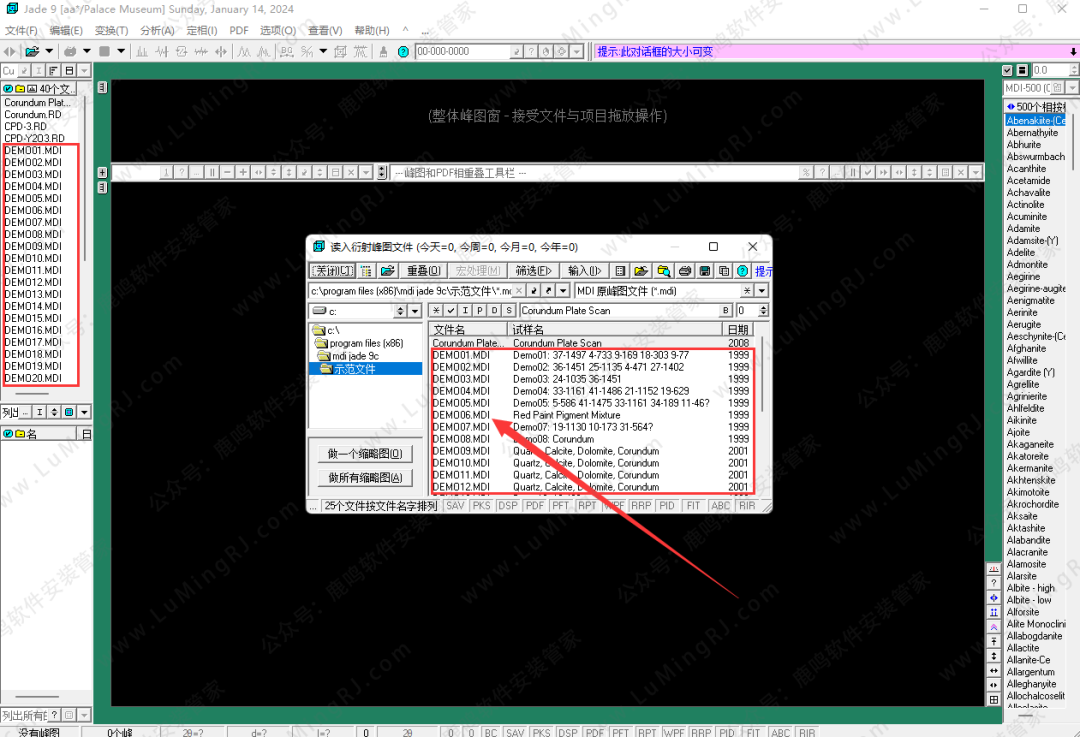Screen dimensions: 1080x737
Task: Expand the MDI file type dropdown
Action: (x=762, y=291)
